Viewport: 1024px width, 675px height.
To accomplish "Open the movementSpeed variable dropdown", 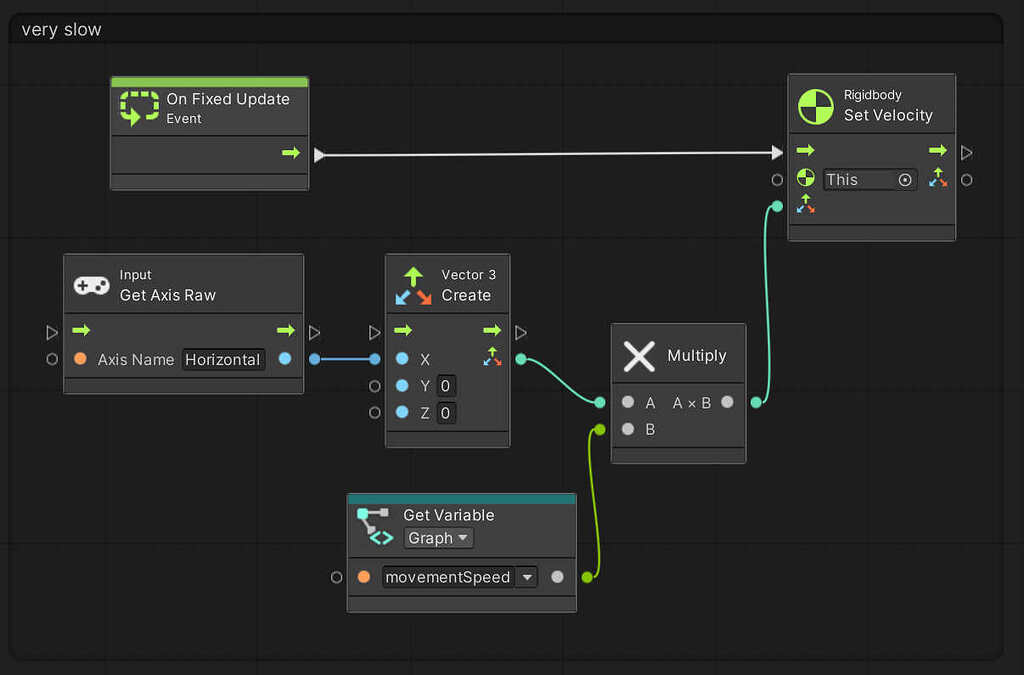I will 527,576.
